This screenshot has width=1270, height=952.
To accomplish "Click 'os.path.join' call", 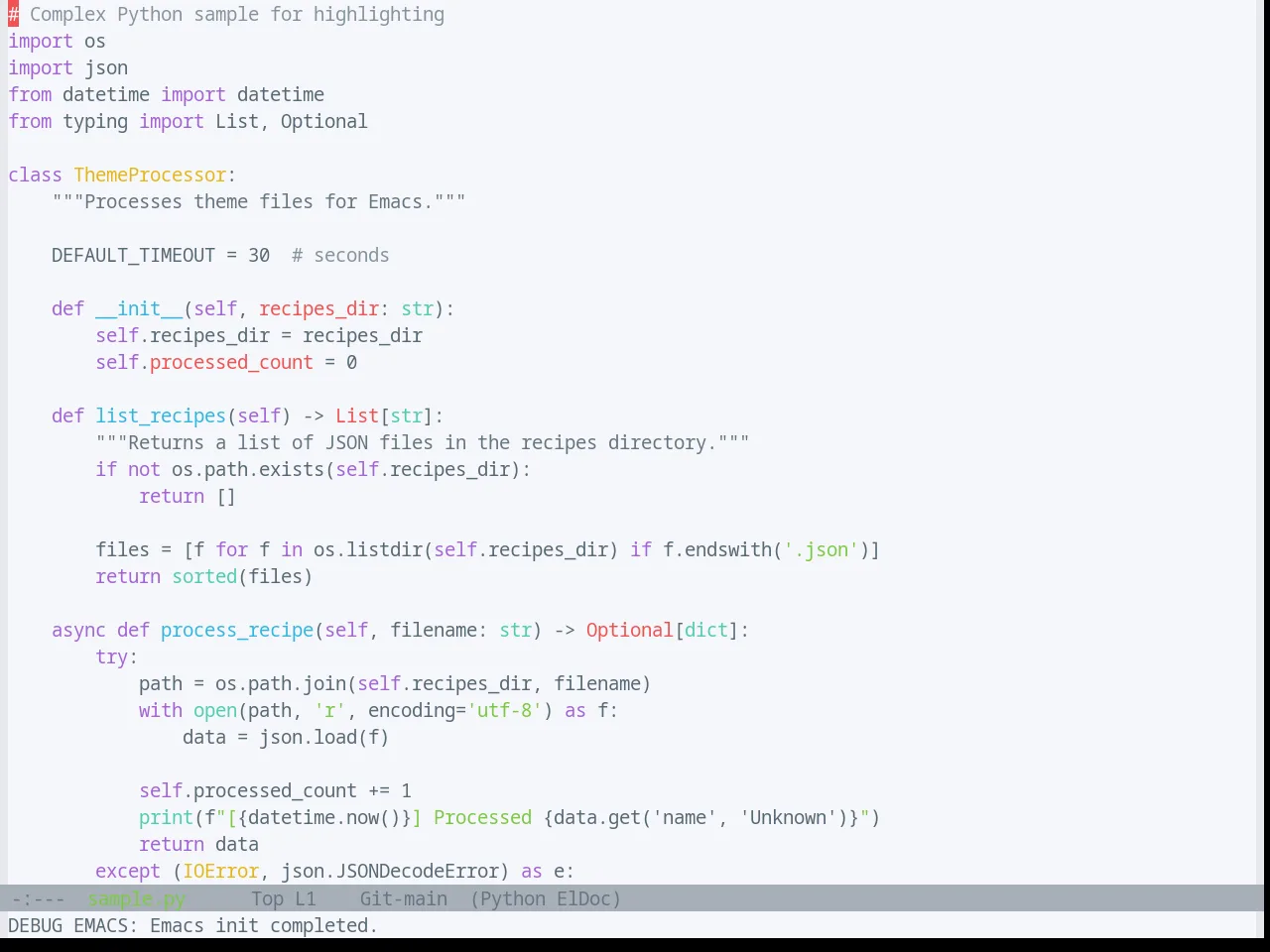I will pos(281,683).
